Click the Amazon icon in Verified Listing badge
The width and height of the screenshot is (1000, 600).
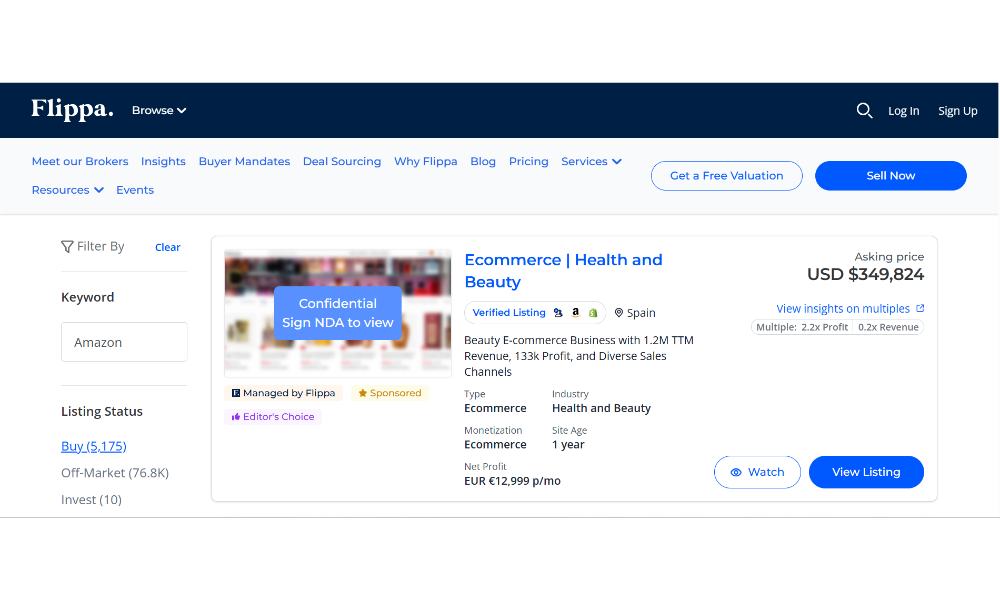tap(576, 313)
